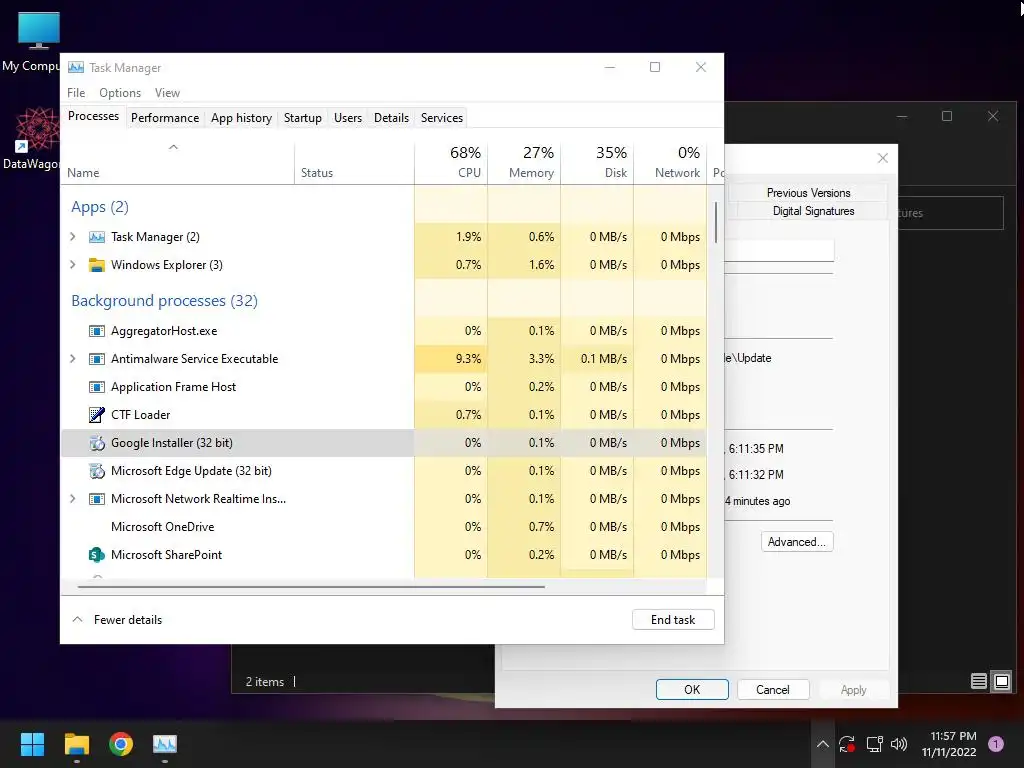Click the Microsoft Edge Update icon

pos(97,471)
